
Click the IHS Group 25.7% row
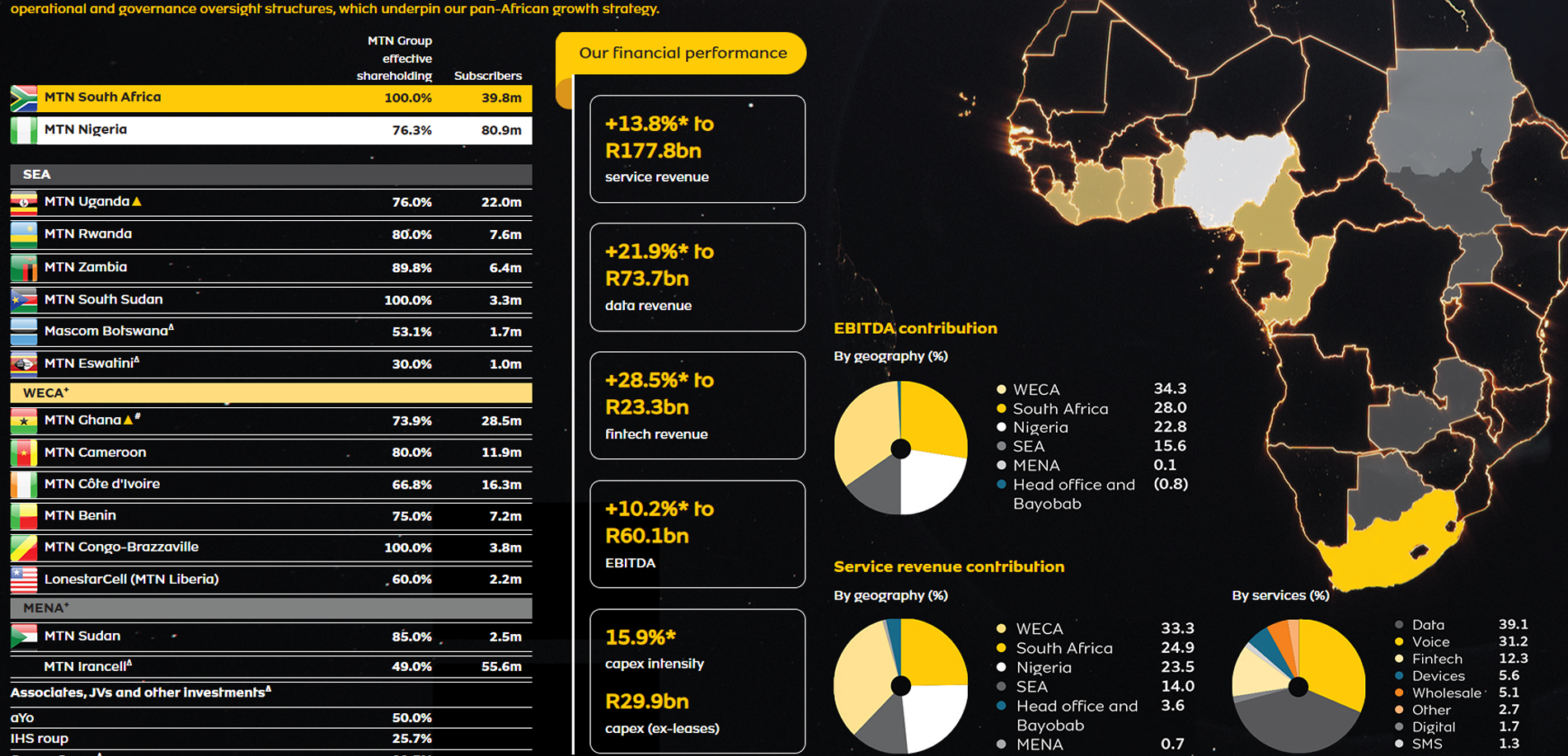[x=271, y=739]
